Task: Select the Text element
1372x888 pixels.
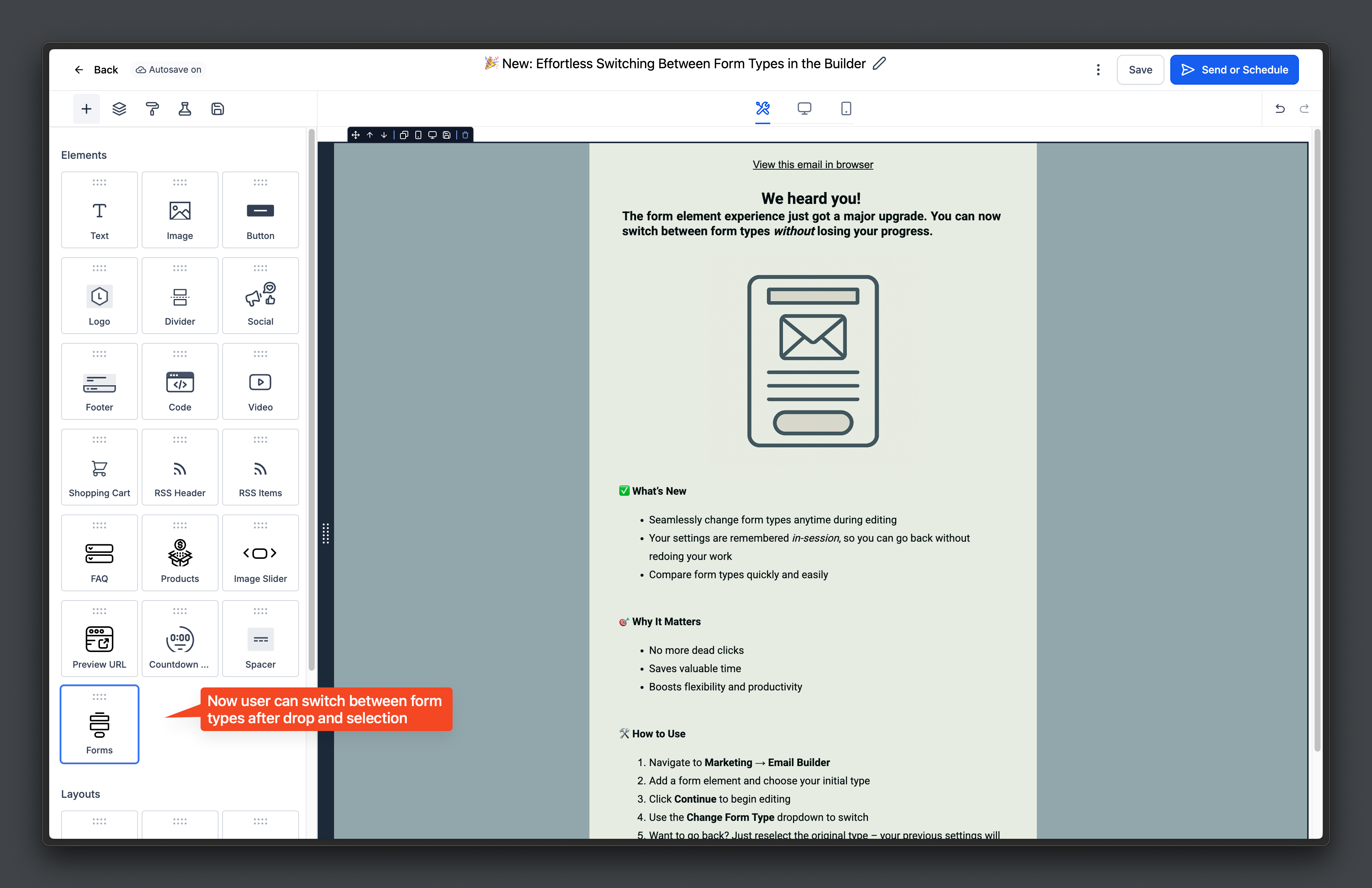Action: click(99, 210)
